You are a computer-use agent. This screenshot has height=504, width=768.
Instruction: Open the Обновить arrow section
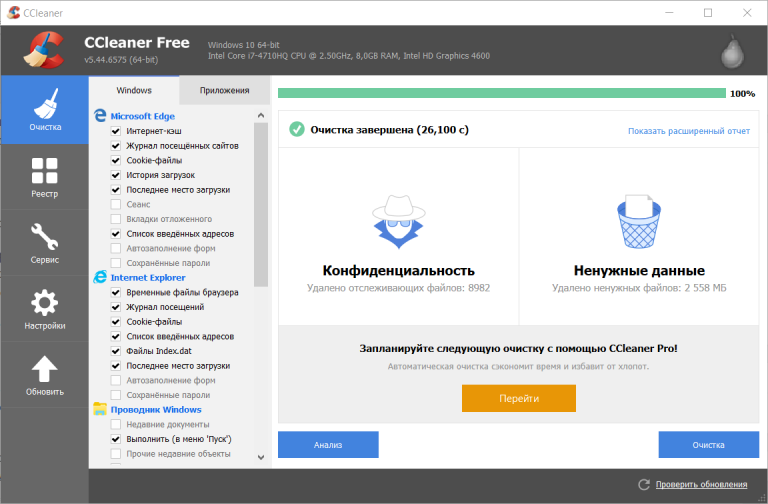point(45,375)
